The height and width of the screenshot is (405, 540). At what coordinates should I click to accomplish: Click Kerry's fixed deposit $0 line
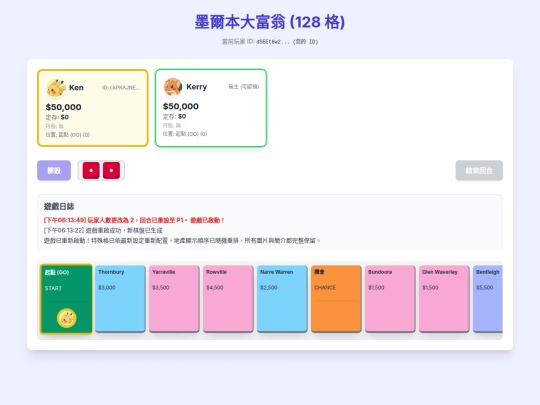click(174, 116)
